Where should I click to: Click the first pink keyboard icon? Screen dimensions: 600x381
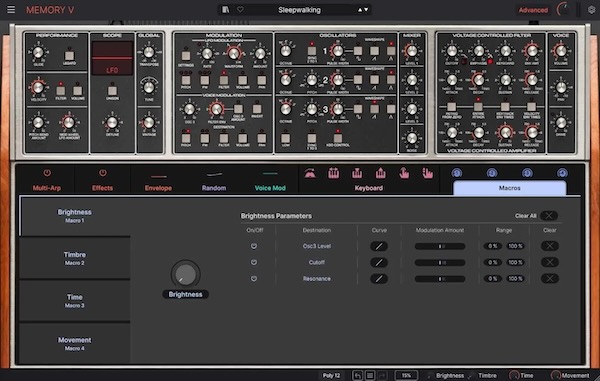click(x=310, y=174)
